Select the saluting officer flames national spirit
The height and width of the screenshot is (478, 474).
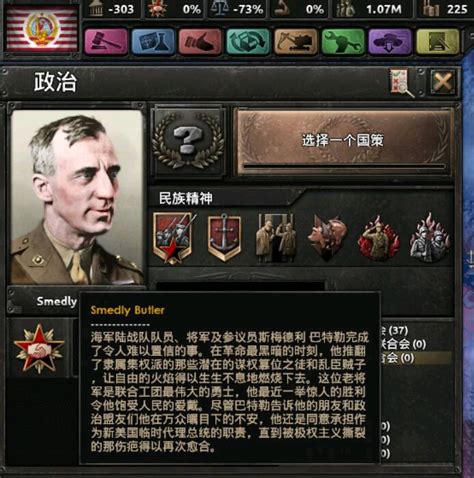coord(379,238)
